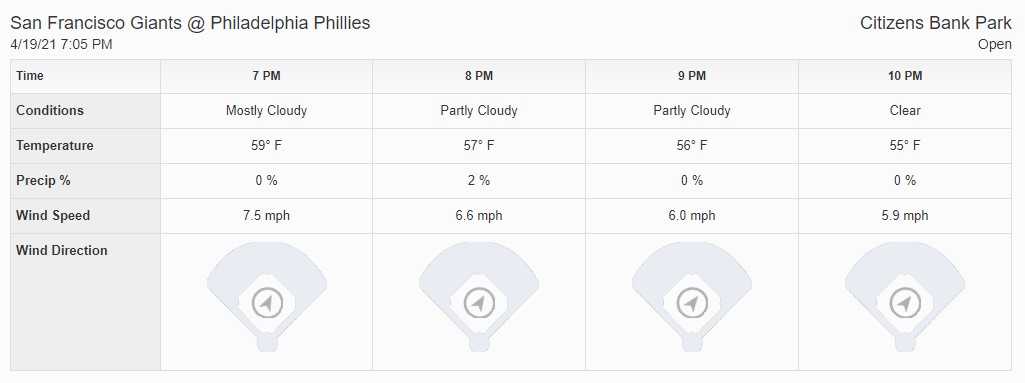
Task: Select the Wind Direction row label
Action: coord(62,250)
